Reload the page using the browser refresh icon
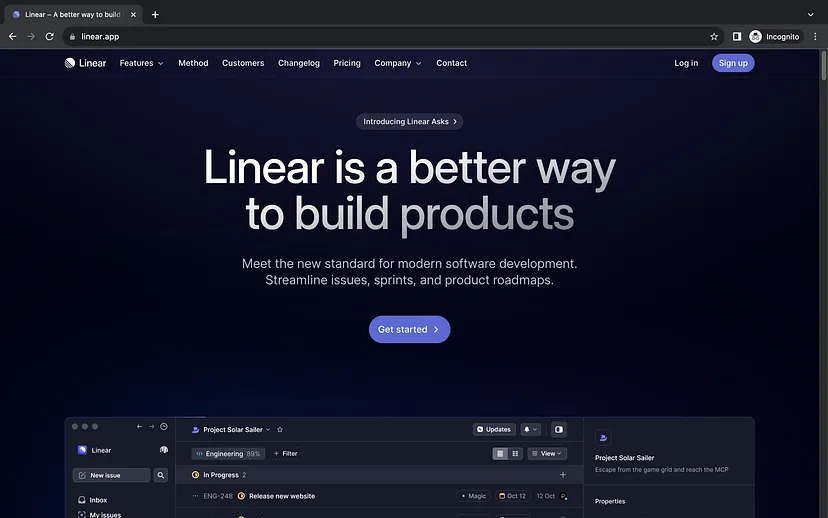828x518 pixels. (49, 36)
